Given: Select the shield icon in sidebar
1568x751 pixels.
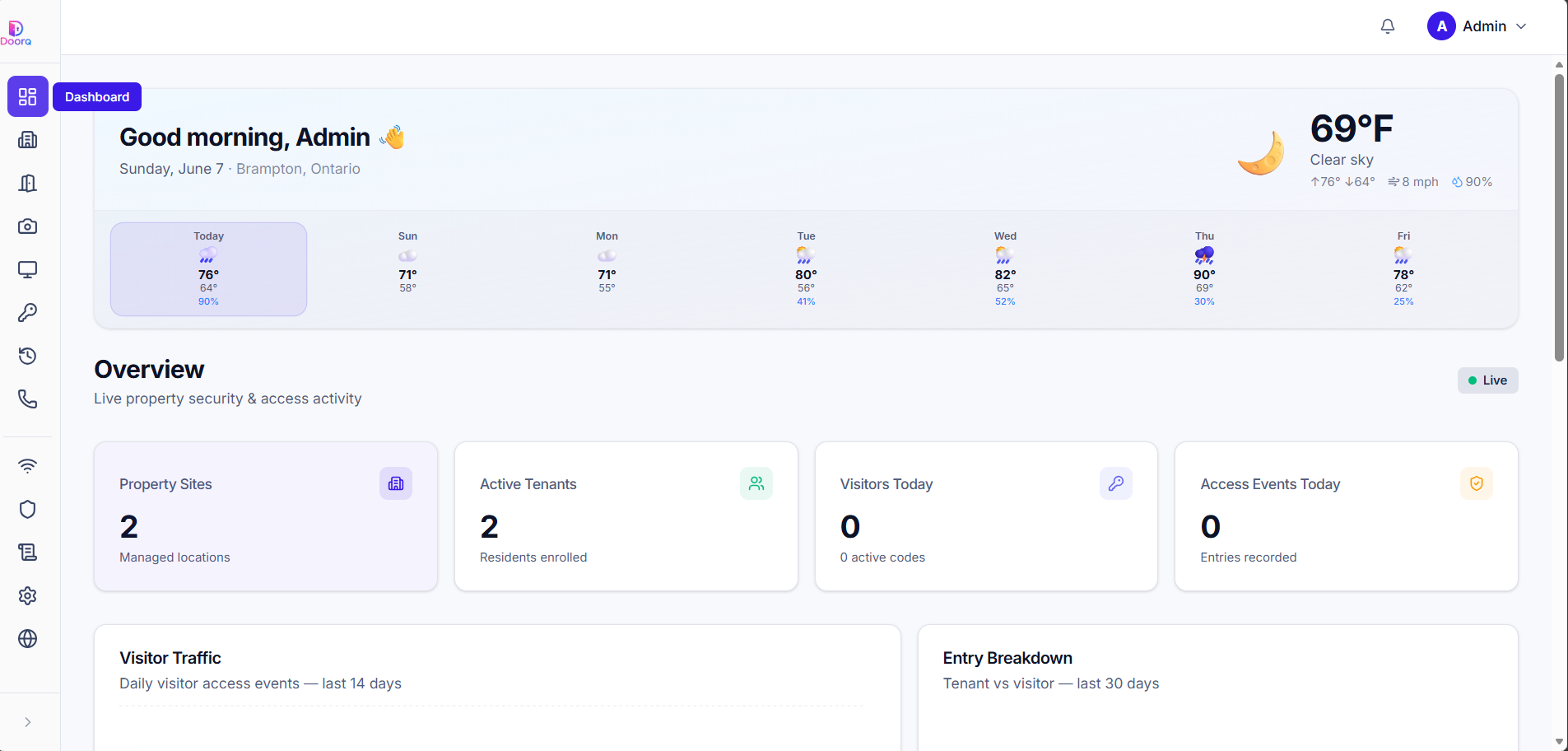Looking at the screenshot, I should click(x=28, y=509).
